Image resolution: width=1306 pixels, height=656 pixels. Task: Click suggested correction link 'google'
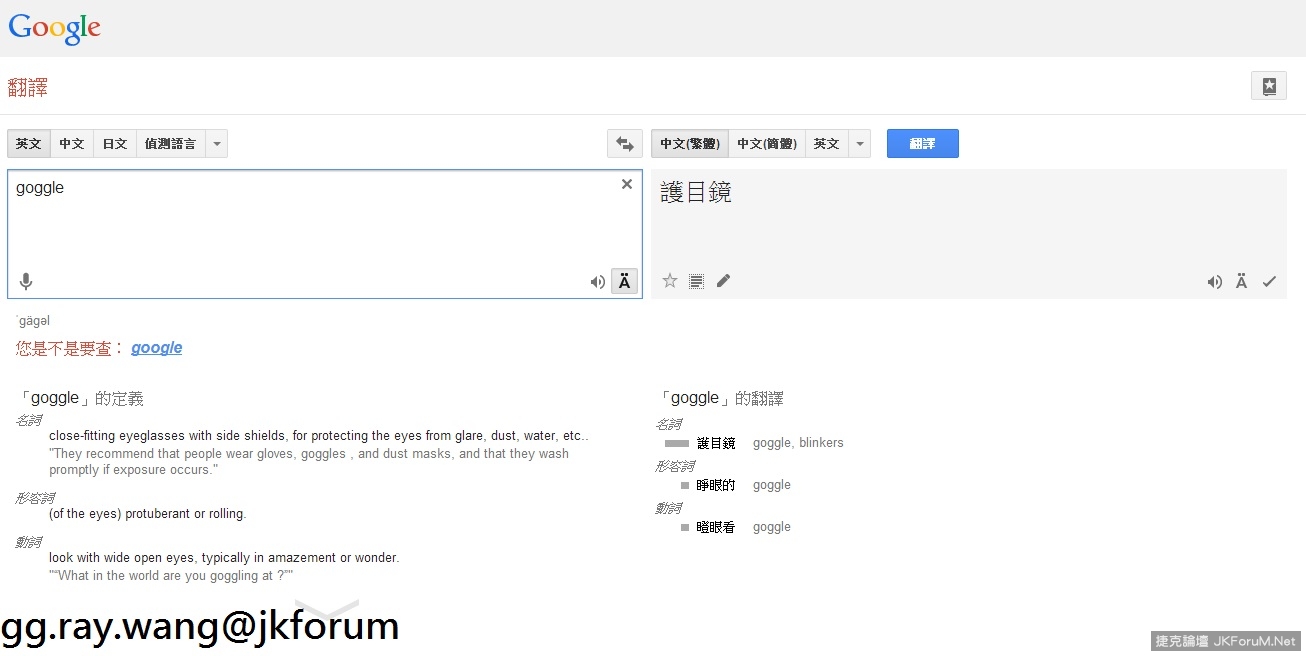click(157, 348)
